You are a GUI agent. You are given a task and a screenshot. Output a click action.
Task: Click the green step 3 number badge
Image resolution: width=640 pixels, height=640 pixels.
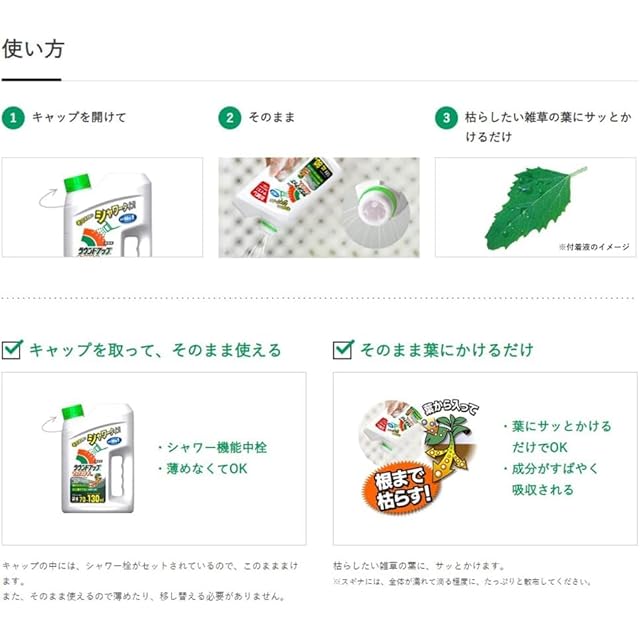coord(446,118)
